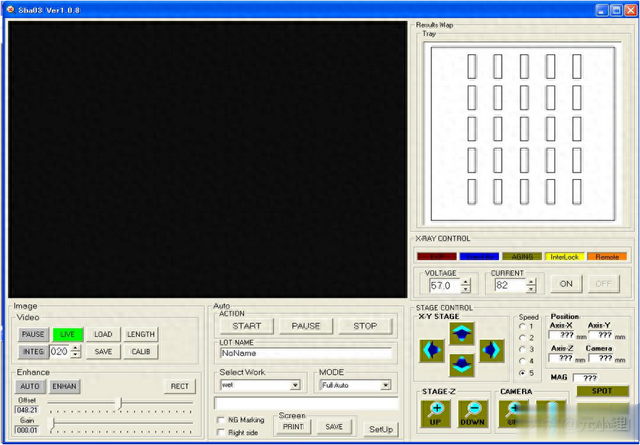Screen dimensions: 640x445
Task: Select center slot in Tray map
Action: pyautogui.click(x=524, y=129)
